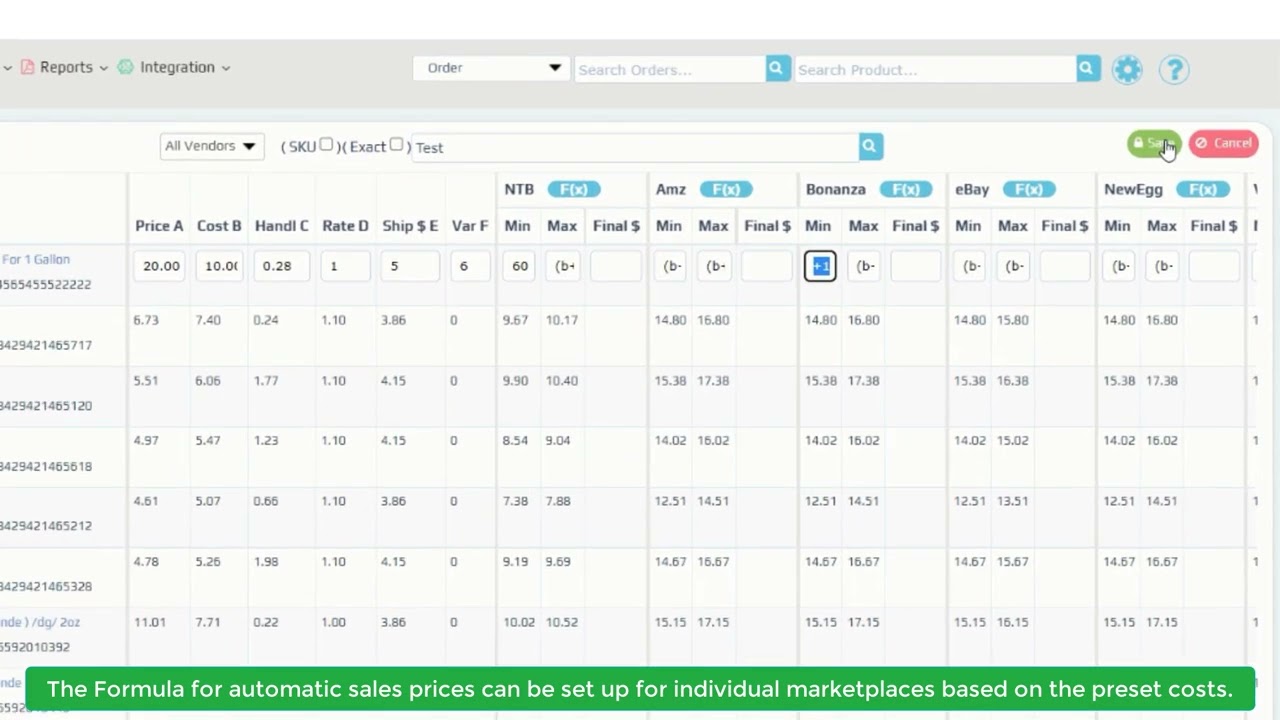Click the vendor filter search icon
The width and height of the screenshot is (1280, 720).
click(870, 146)
